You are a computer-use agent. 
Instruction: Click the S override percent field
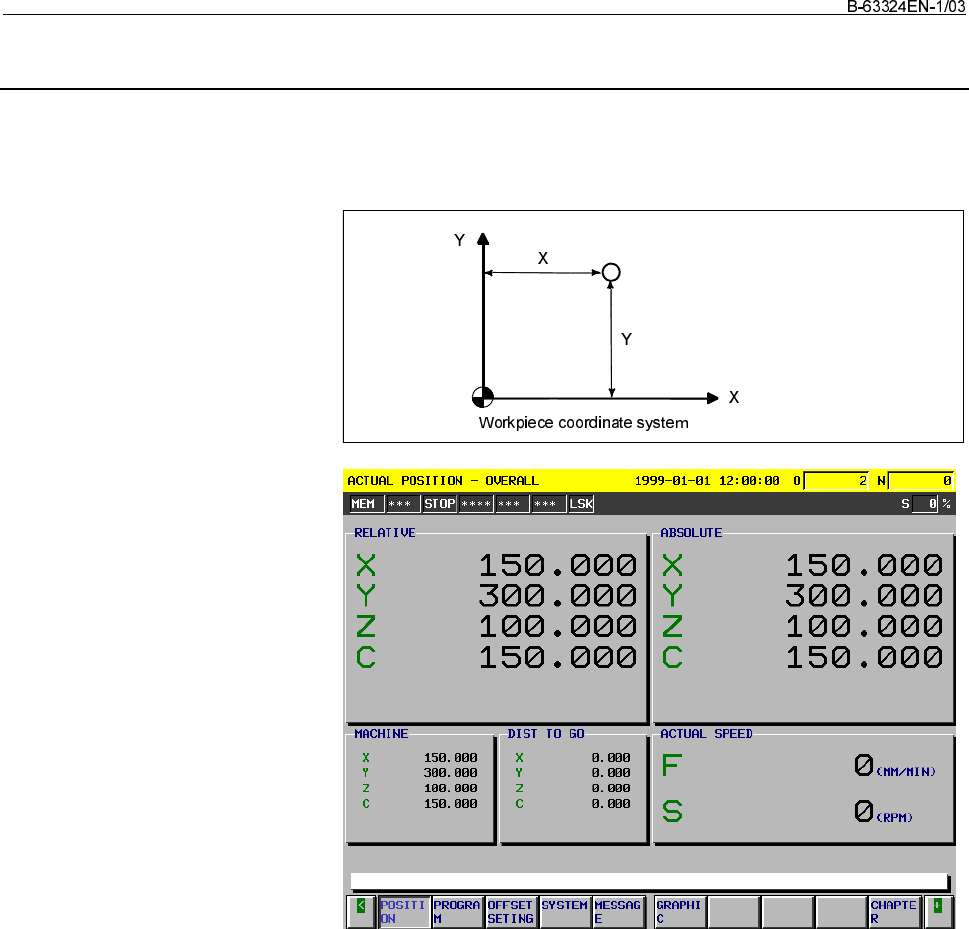(x=924, y=504)
